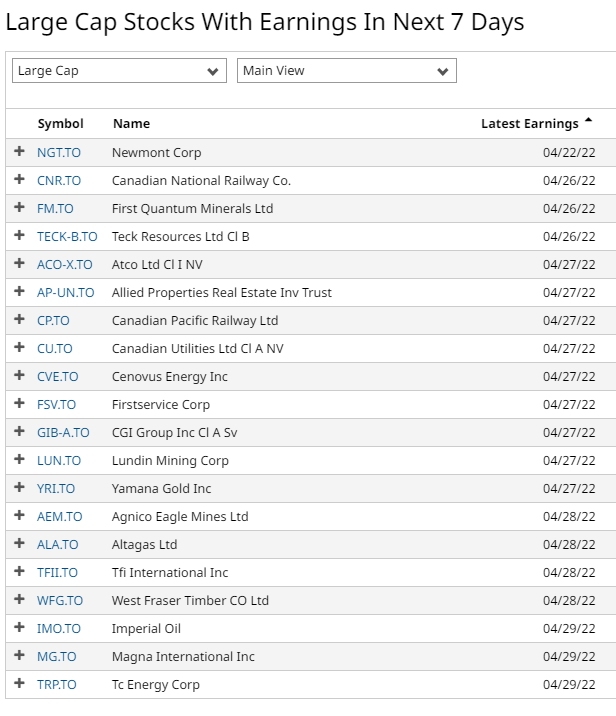Expand the NGT.TO row plus icon
The height and width of the screenshot is (716, 616).
(x=19, y=152)
